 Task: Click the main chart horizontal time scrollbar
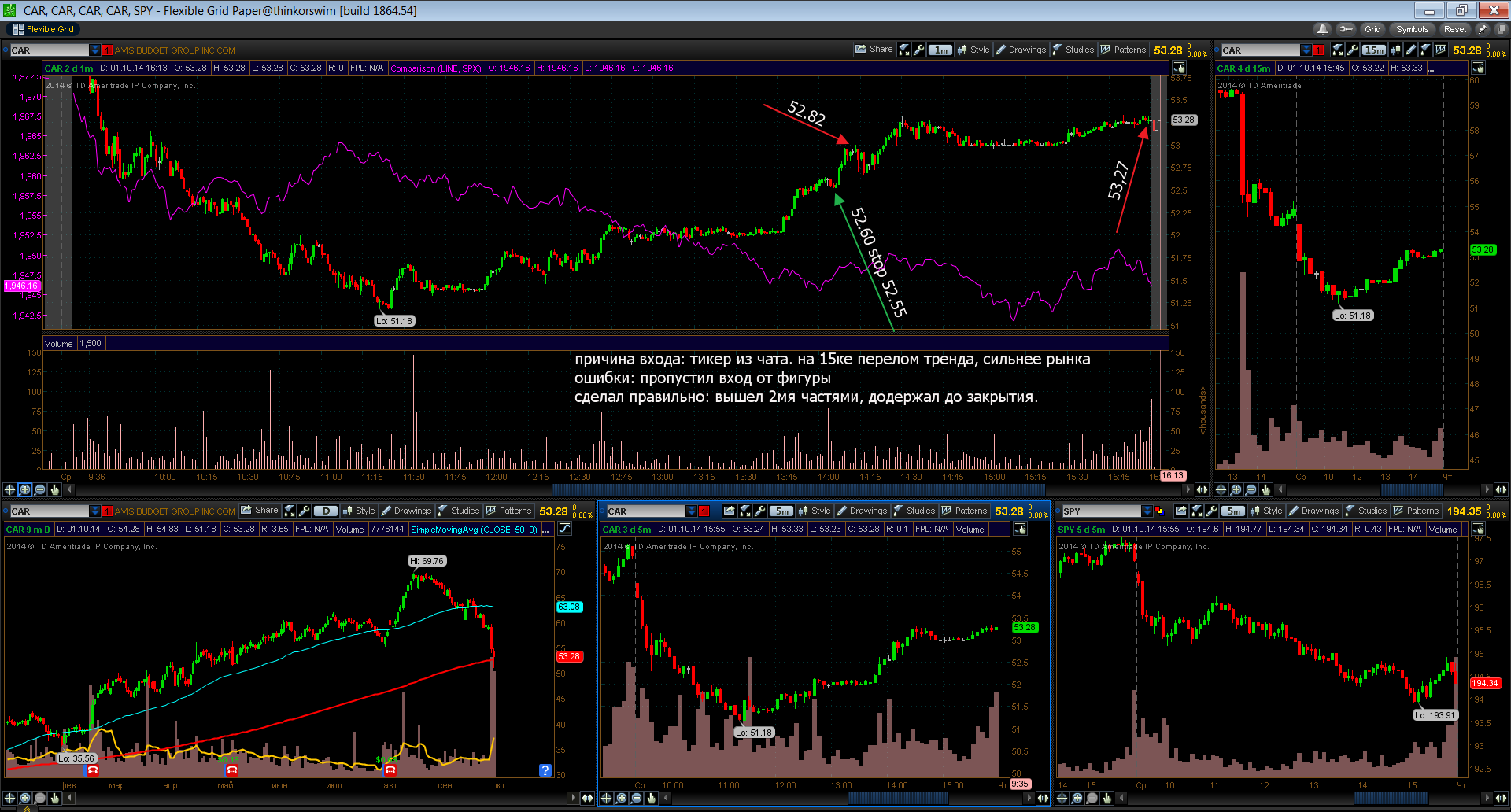[630, 489]
